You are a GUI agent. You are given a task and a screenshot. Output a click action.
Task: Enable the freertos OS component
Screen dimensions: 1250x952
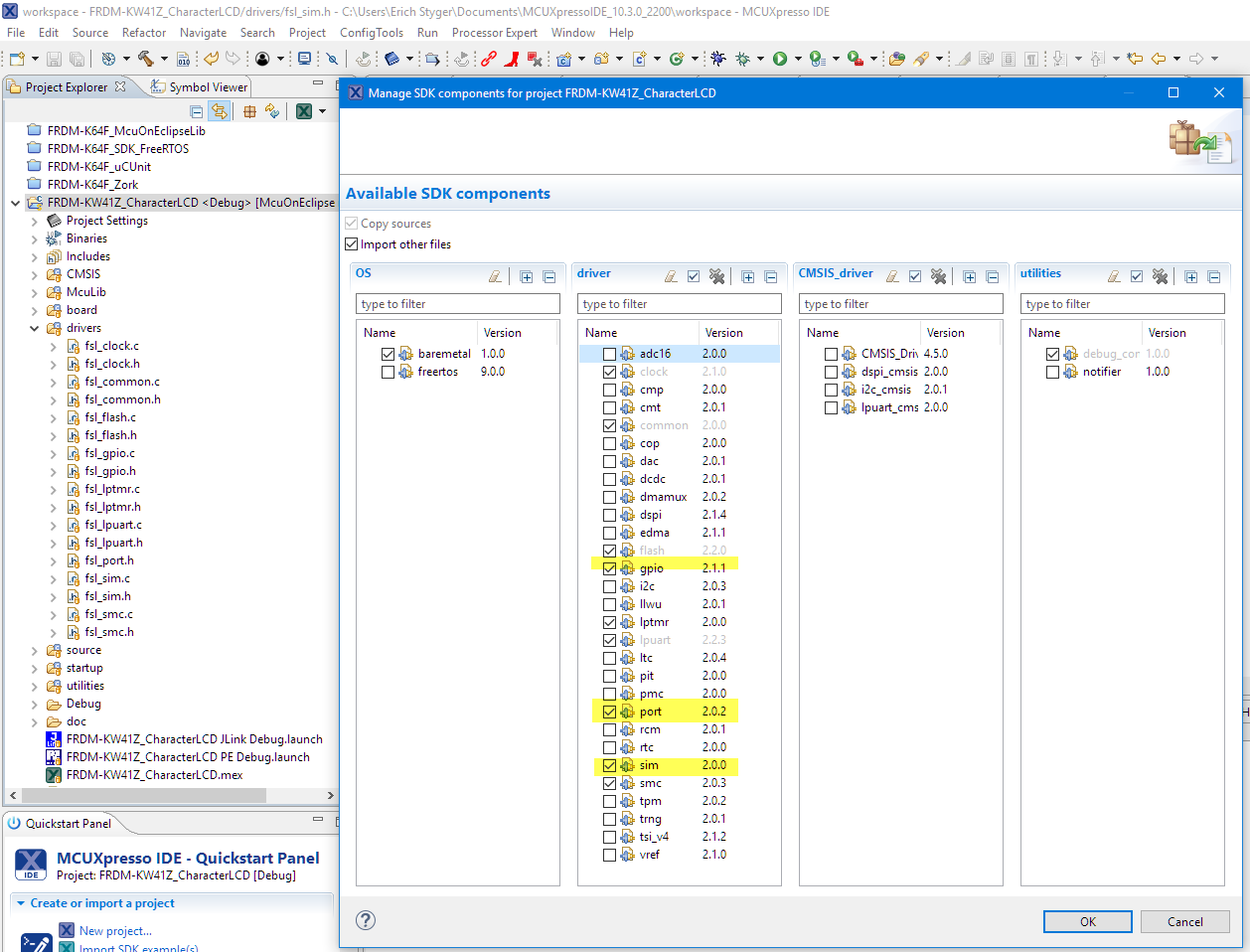tap(389, 371)
